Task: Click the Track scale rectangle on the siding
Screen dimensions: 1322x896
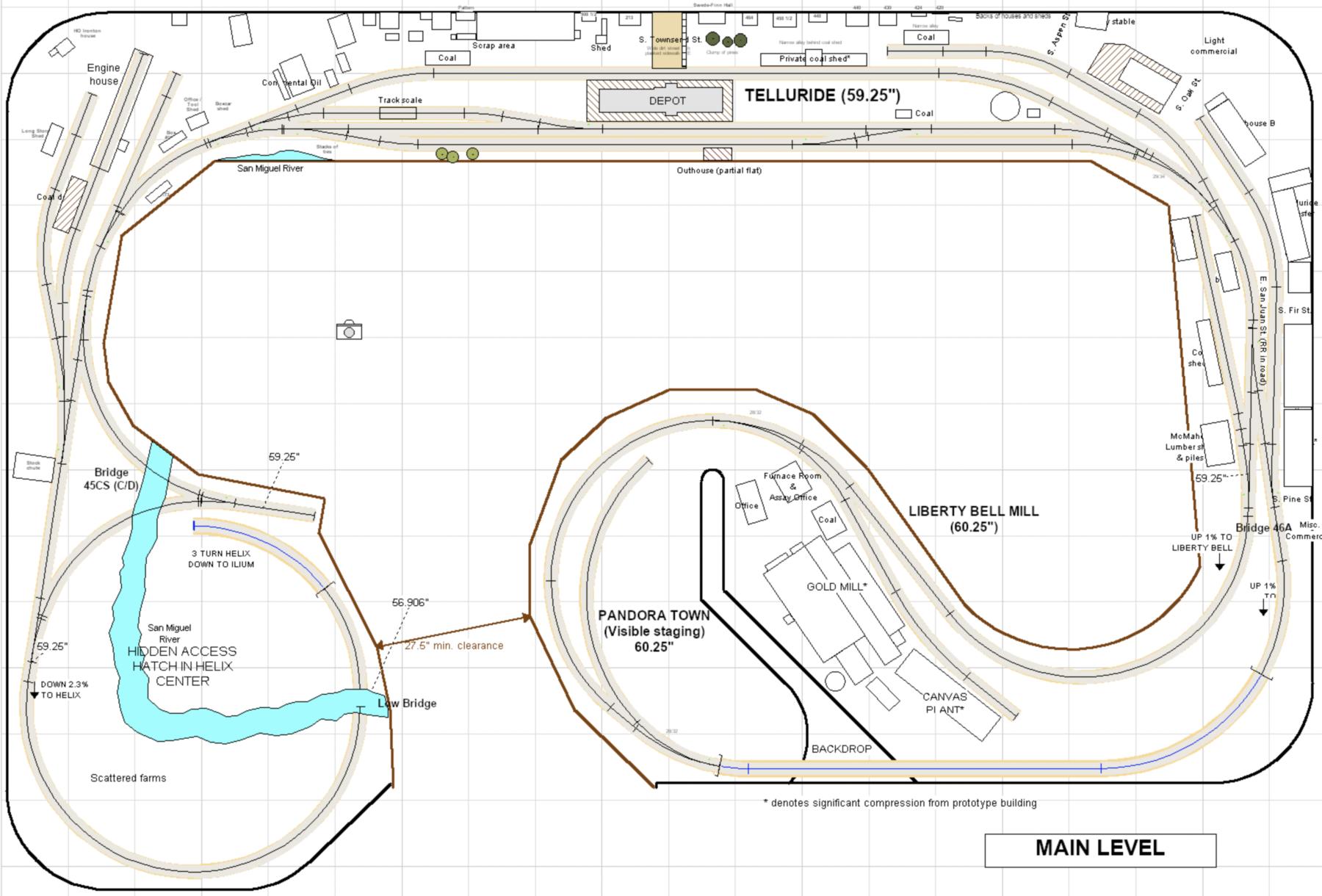Action: (397, 113)
